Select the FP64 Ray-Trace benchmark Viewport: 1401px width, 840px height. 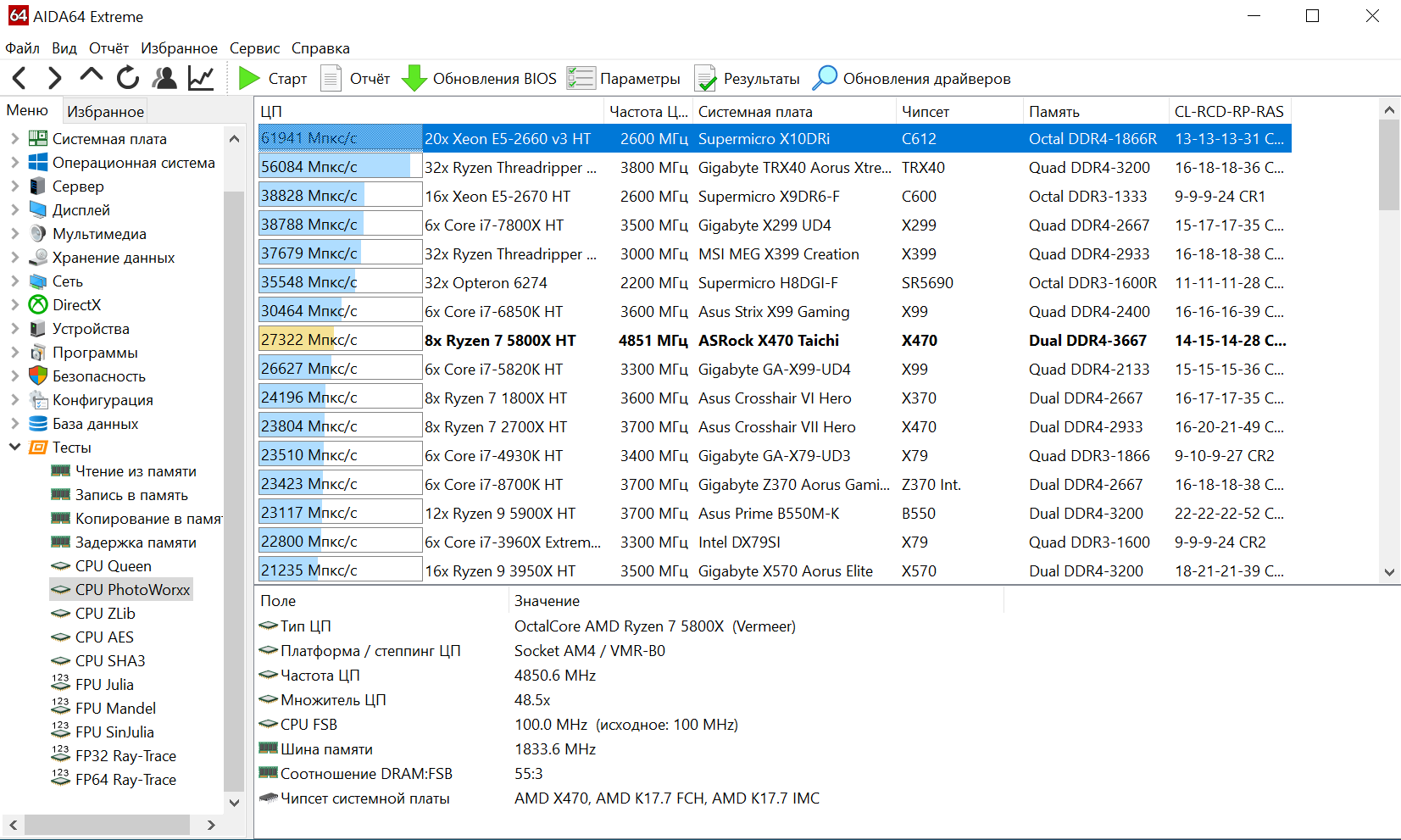pos(126,779)
